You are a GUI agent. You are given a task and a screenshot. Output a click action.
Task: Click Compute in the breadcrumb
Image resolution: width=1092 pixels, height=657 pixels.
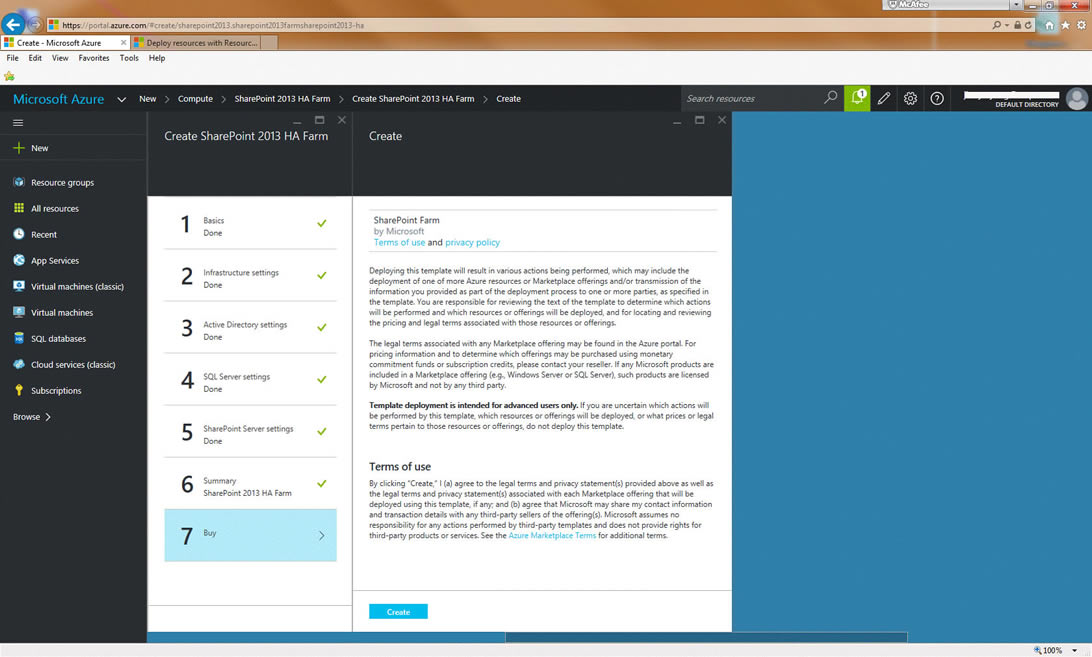(195, 99)
